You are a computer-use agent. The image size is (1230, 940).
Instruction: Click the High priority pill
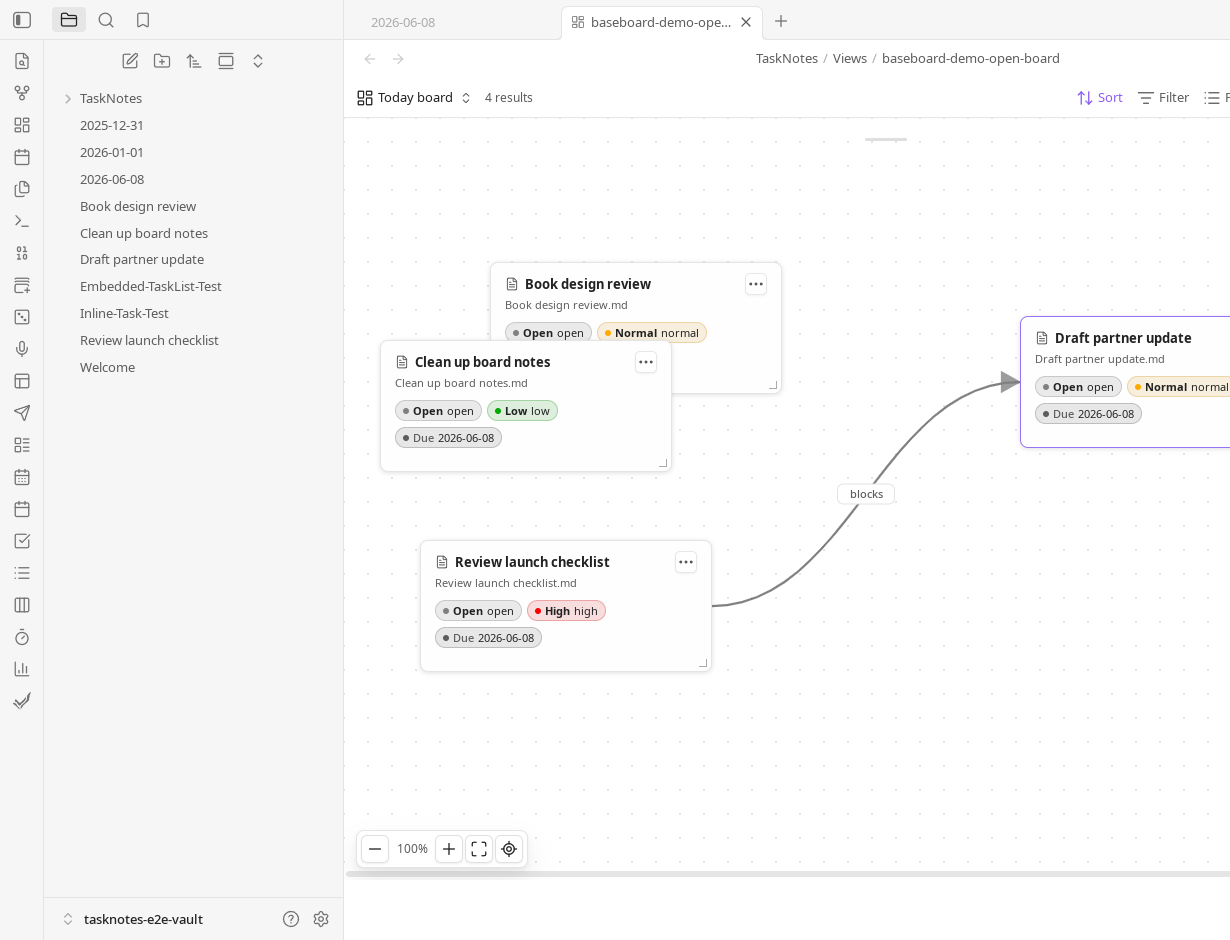click(566, 611)
